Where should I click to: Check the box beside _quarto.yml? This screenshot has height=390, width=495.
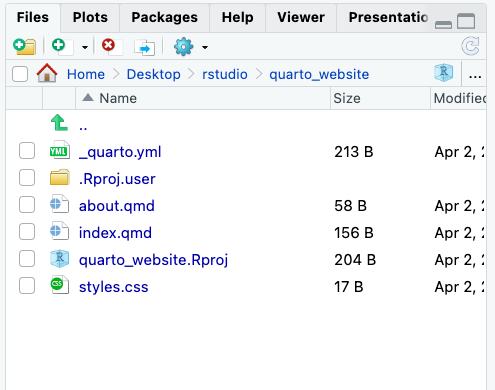tap(27, 151)
